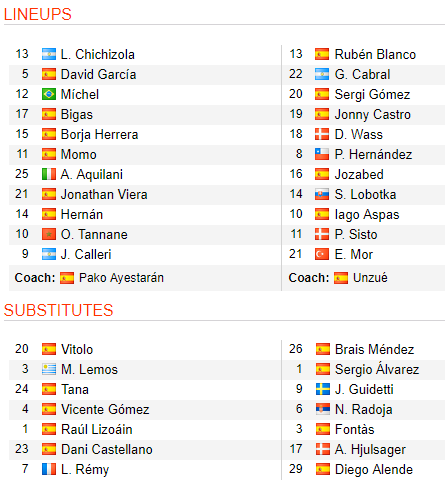The image size is (445, 487).
Task: Click the Morocco flag next to O. Tannane
Action: coord(49,234)
